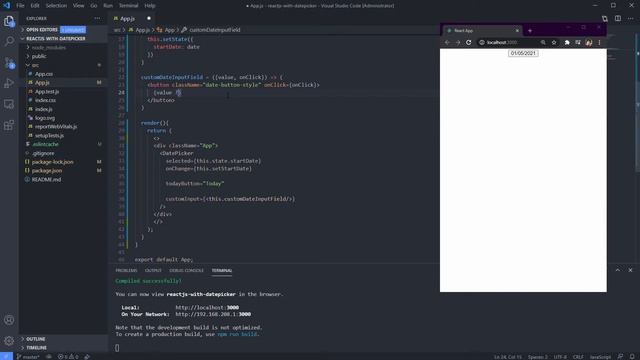Switch to the Problems panel tab
This screenshot has width=640, height=360.
click(126, 271)
